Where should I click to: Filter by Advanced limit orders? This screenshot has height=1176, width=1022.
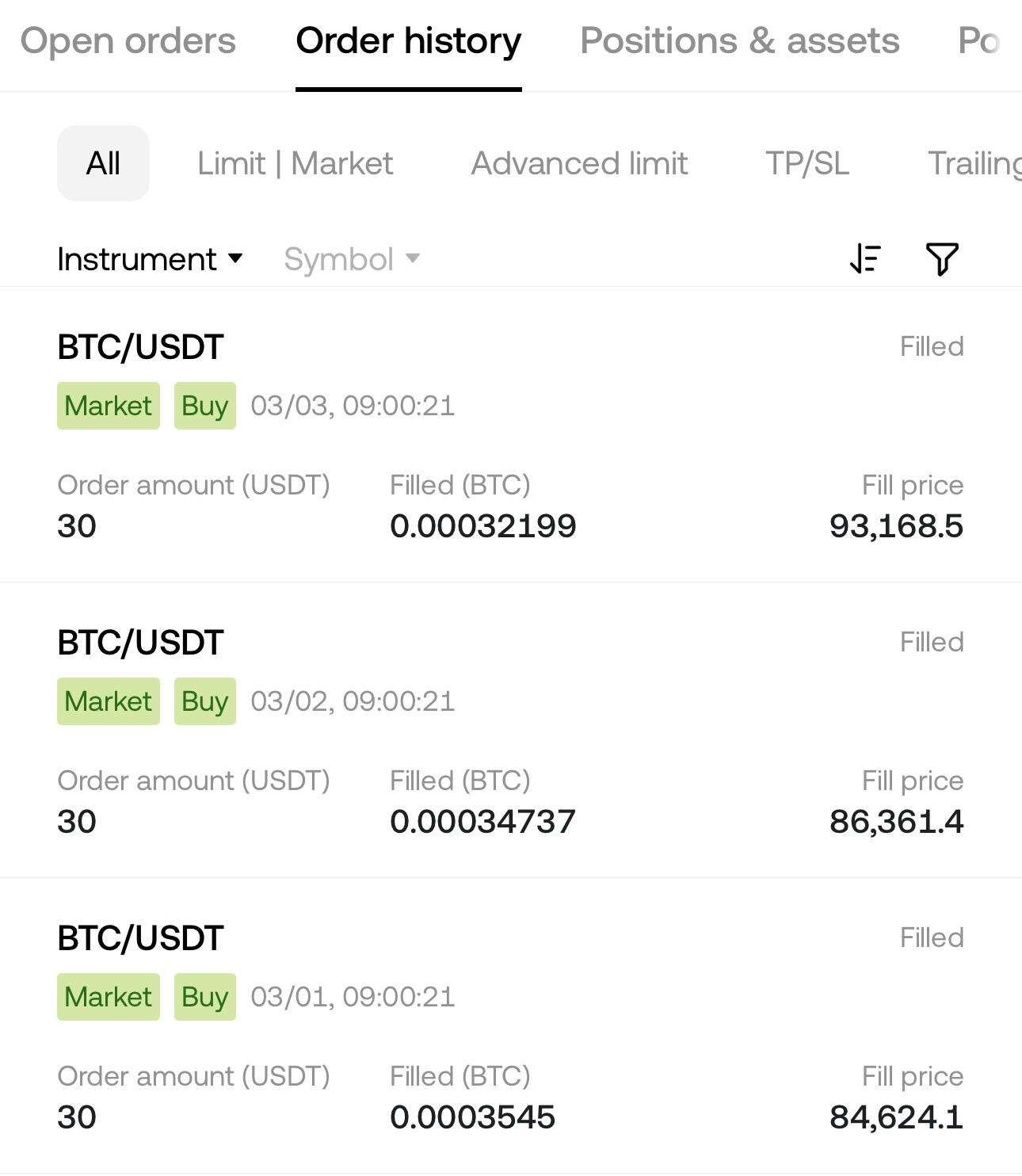tap(579, 163)
